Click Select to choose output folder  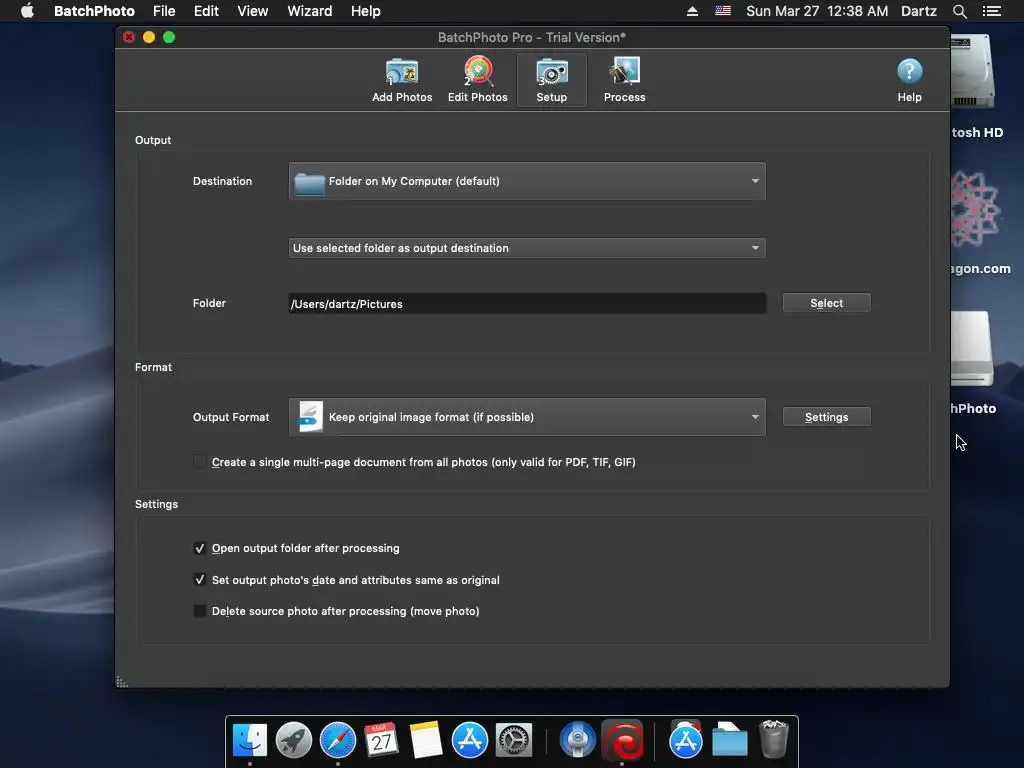(x=826, y=303)
